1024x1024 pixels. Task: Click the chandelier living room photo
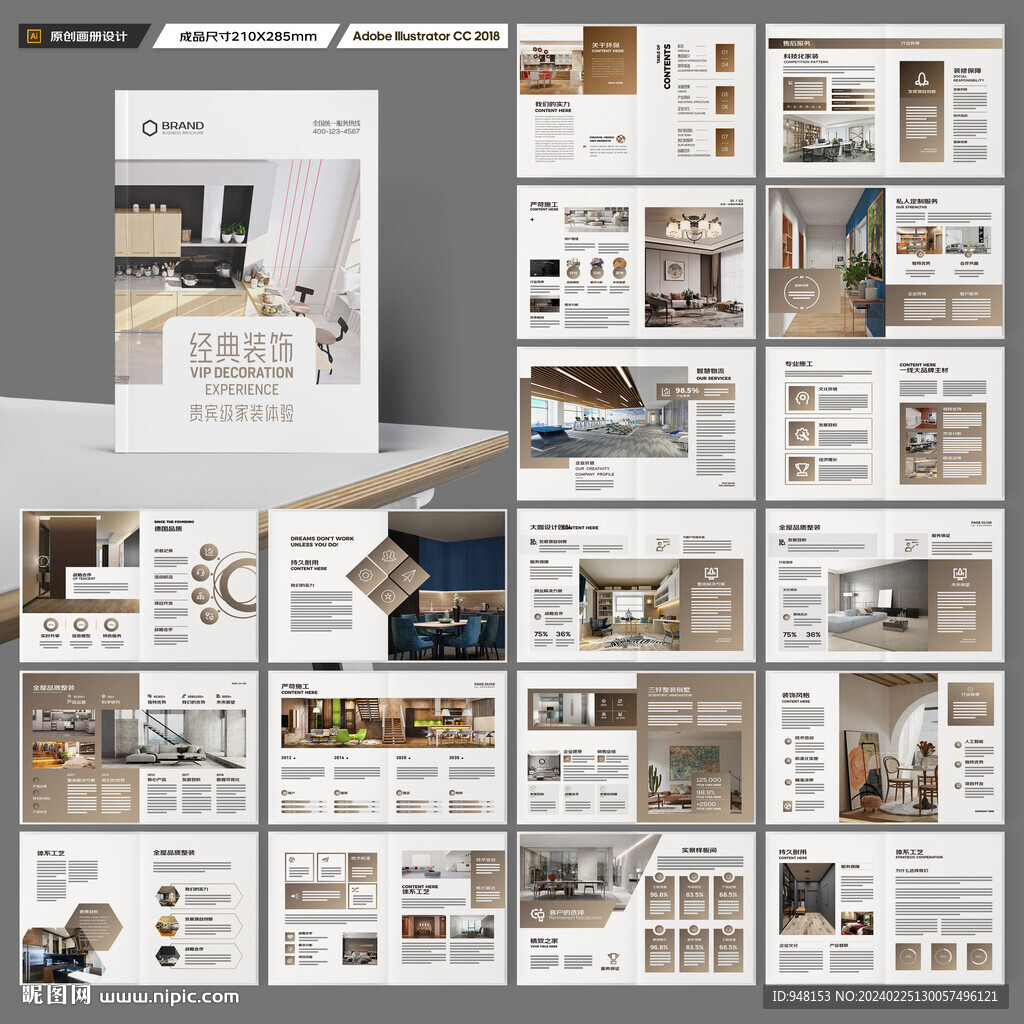[x=694, y=267]
